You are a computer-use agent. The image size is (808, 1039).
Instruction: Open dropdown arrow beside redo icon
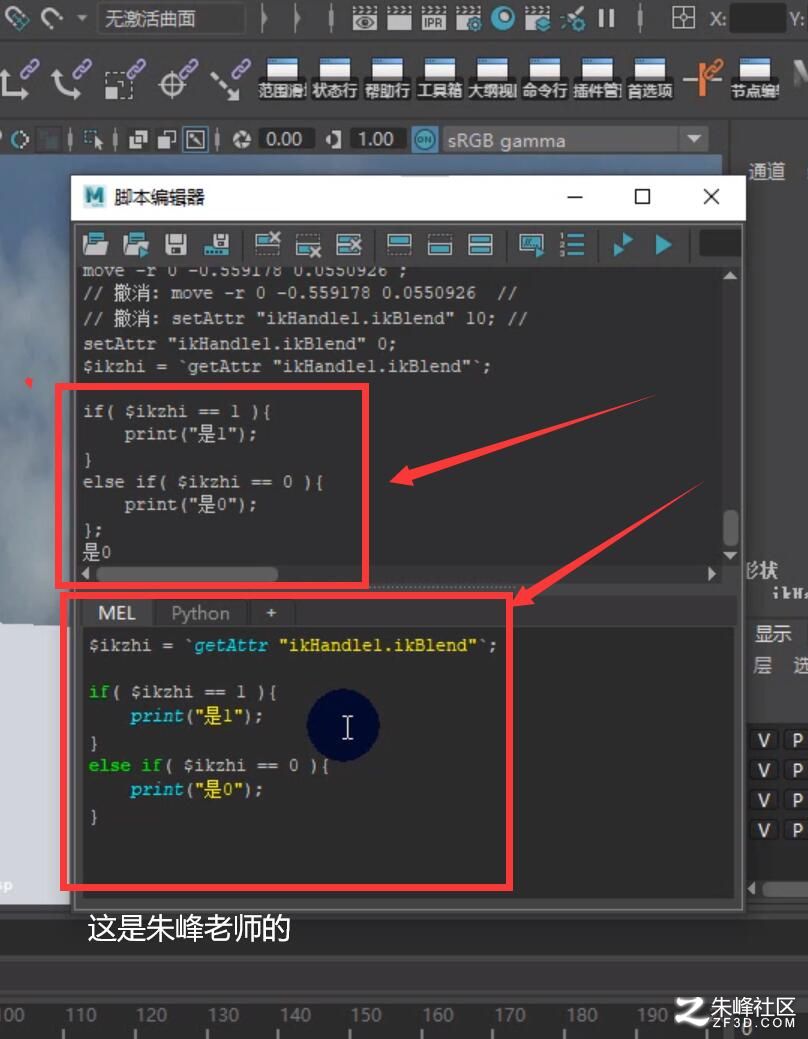click(82, 18)
